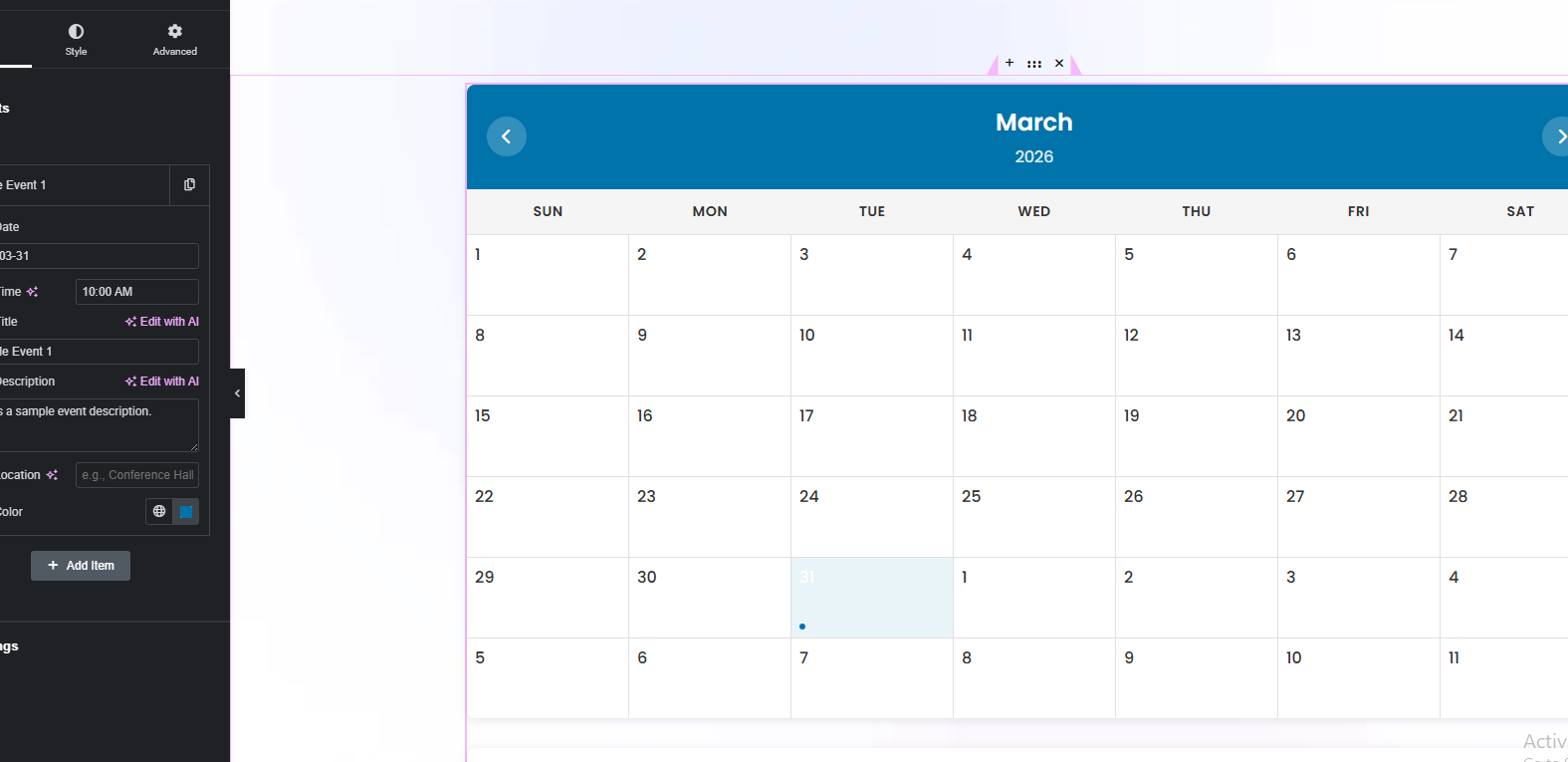Switch to the Advanced tab
The image size is (1568, 762).
pos(174,40)
